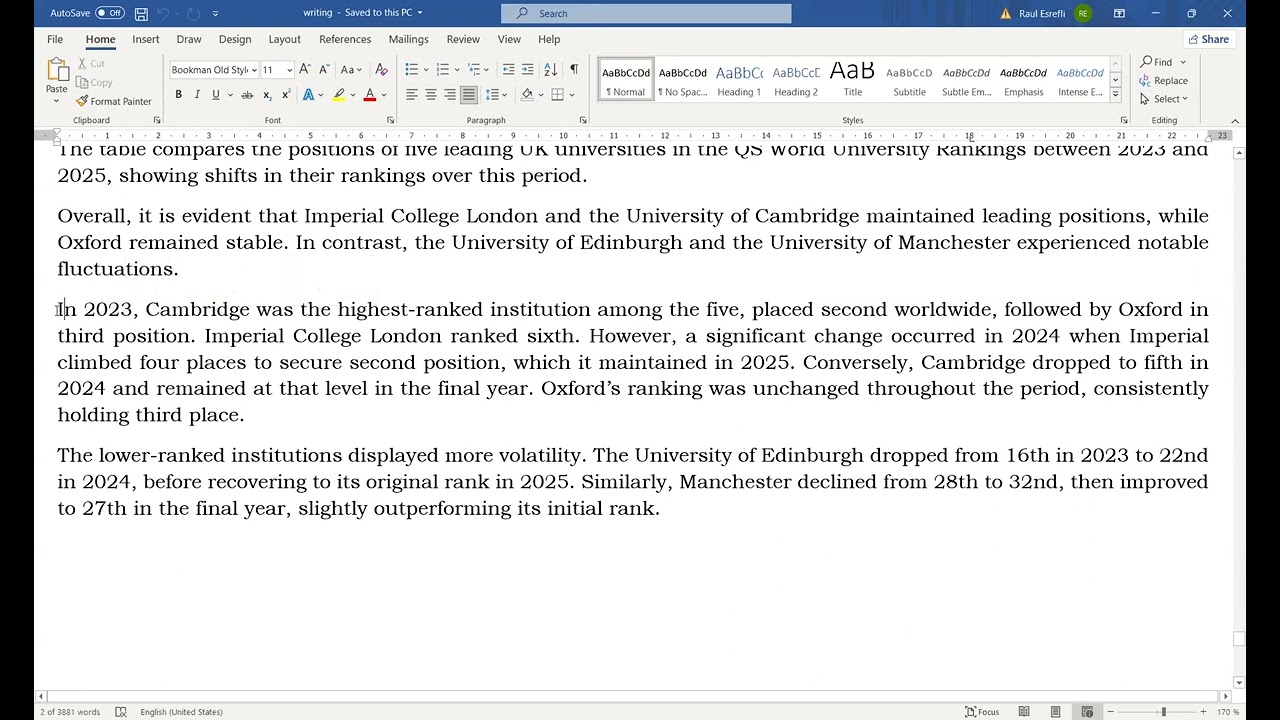Toggle Underline formatting
This screenshot has width=1280, height=720.
point(215,95)
